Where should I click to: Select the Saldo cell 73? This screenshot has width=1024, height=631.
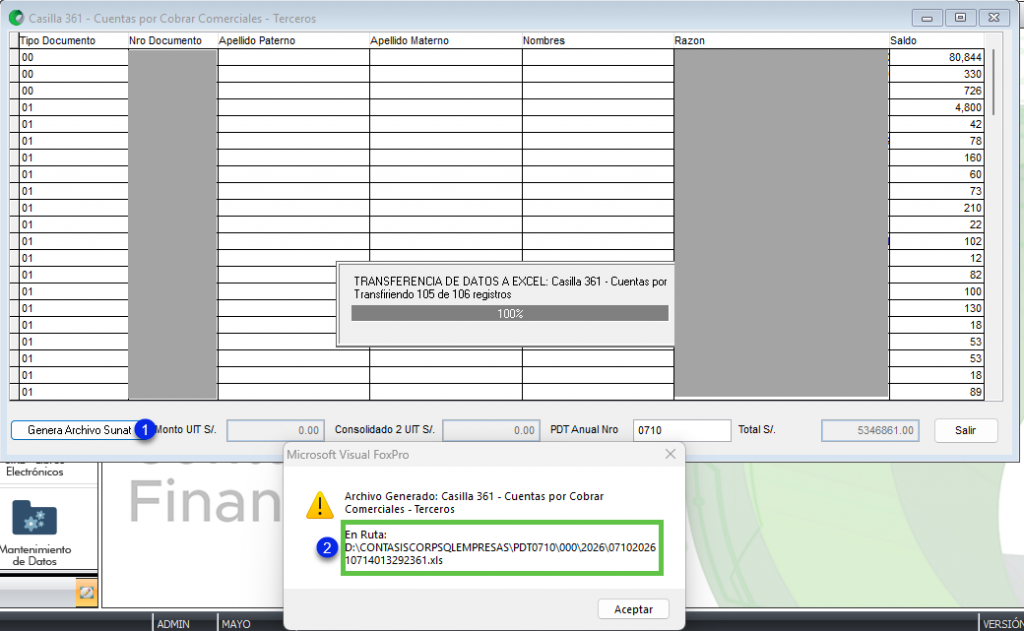936,191
